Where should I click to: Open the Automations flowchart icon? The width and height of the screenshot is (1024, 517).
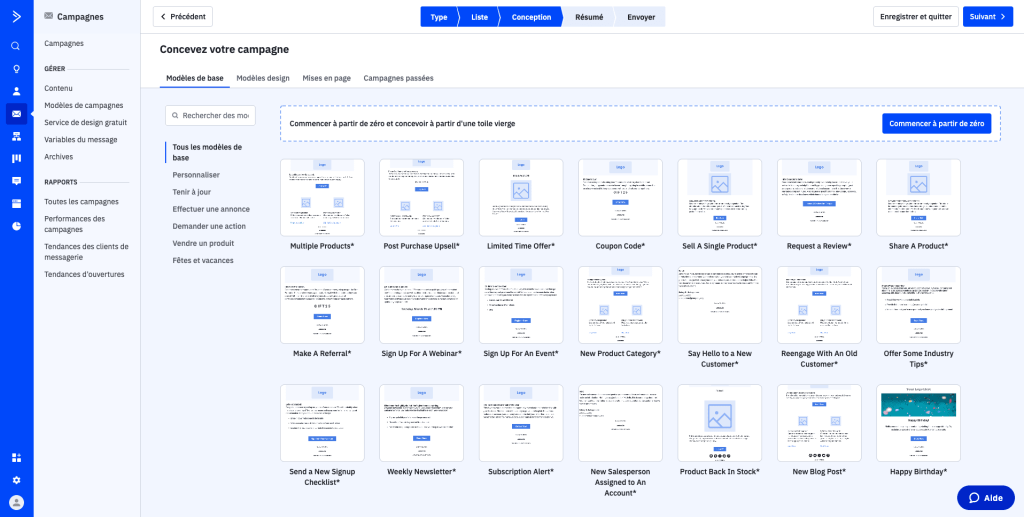[16, 136]
